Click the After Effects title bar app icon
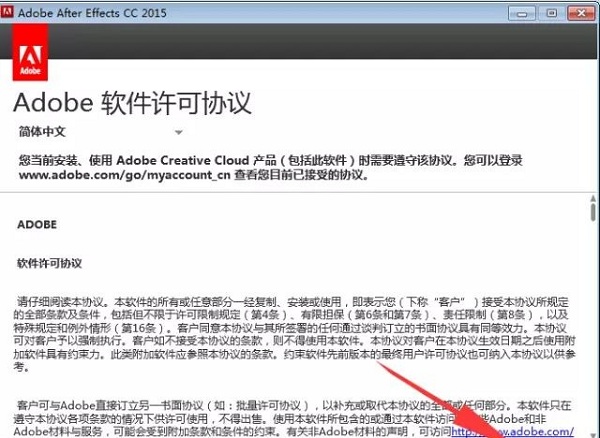Screen dimensions: 600x438 click(x=7, y=12)
